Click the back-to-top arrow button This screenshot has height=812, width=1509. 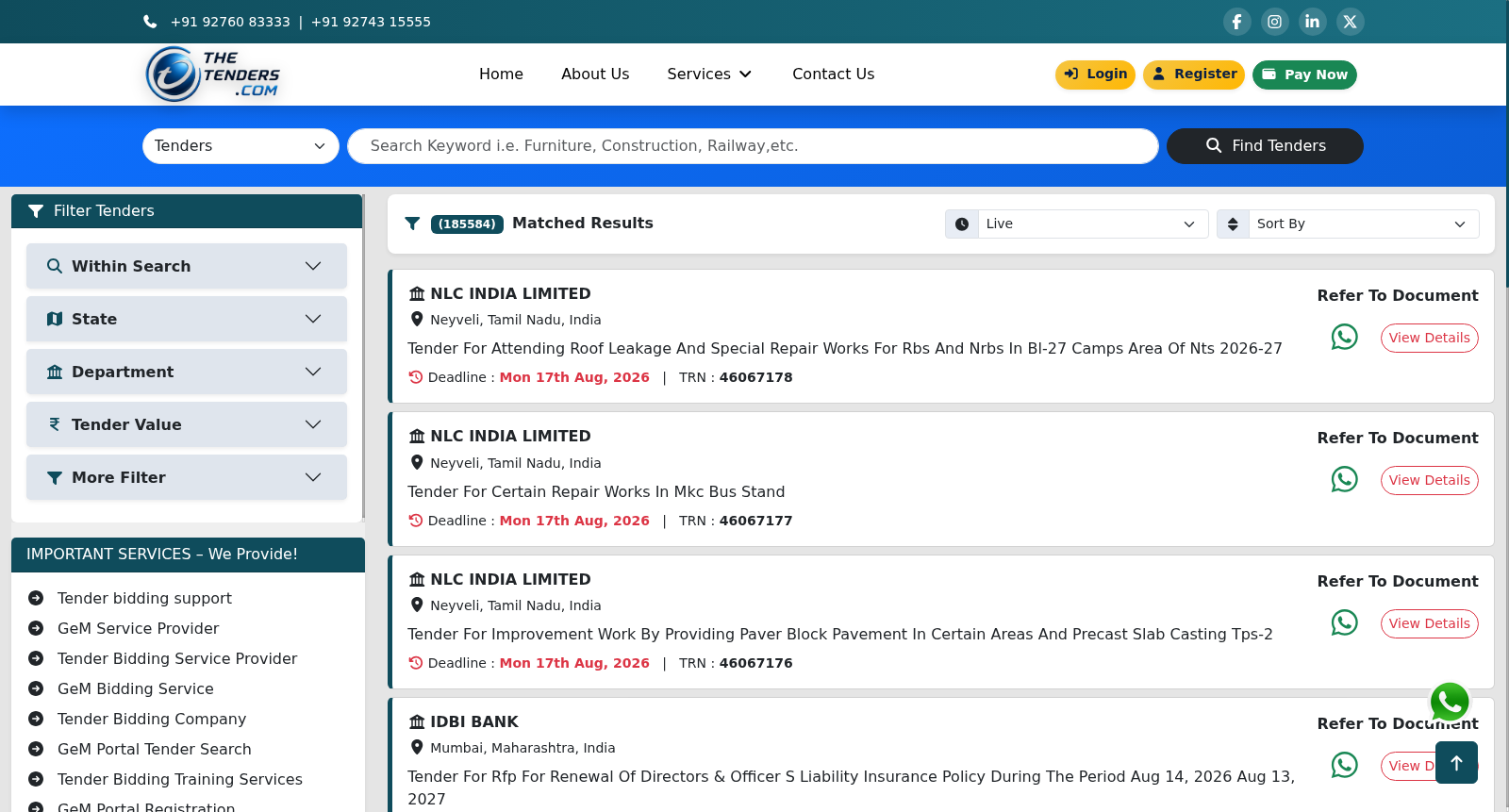pyautogui.click(x=1456, y=763)
